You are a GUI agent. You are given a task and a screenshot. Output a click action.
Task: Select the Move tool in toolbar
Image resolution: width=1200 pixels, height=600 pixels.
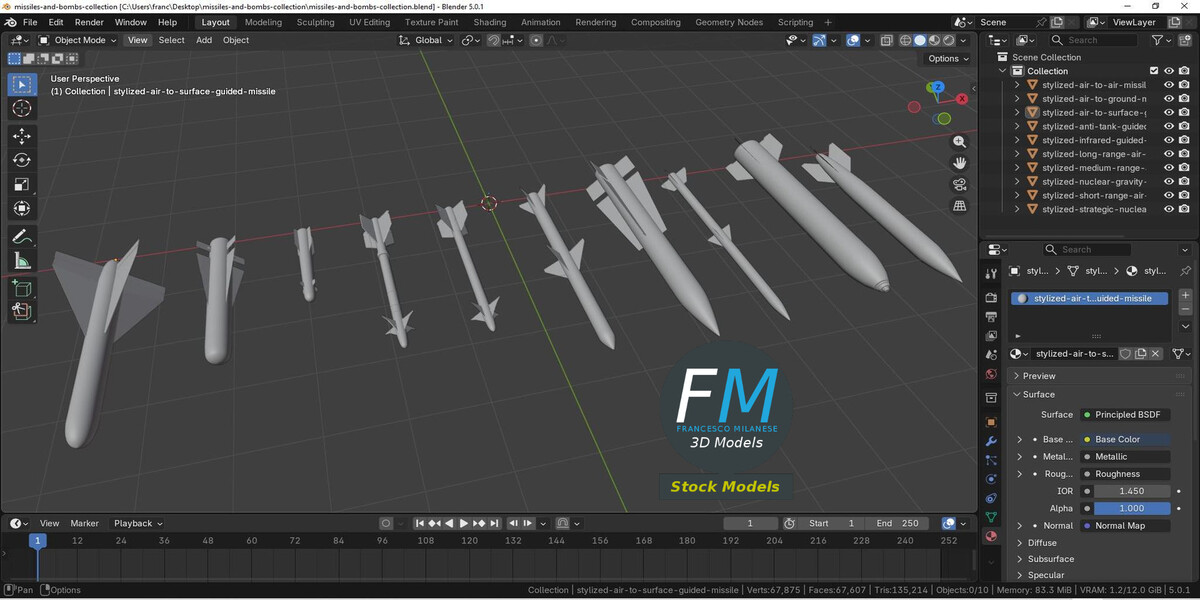(21, 135)
